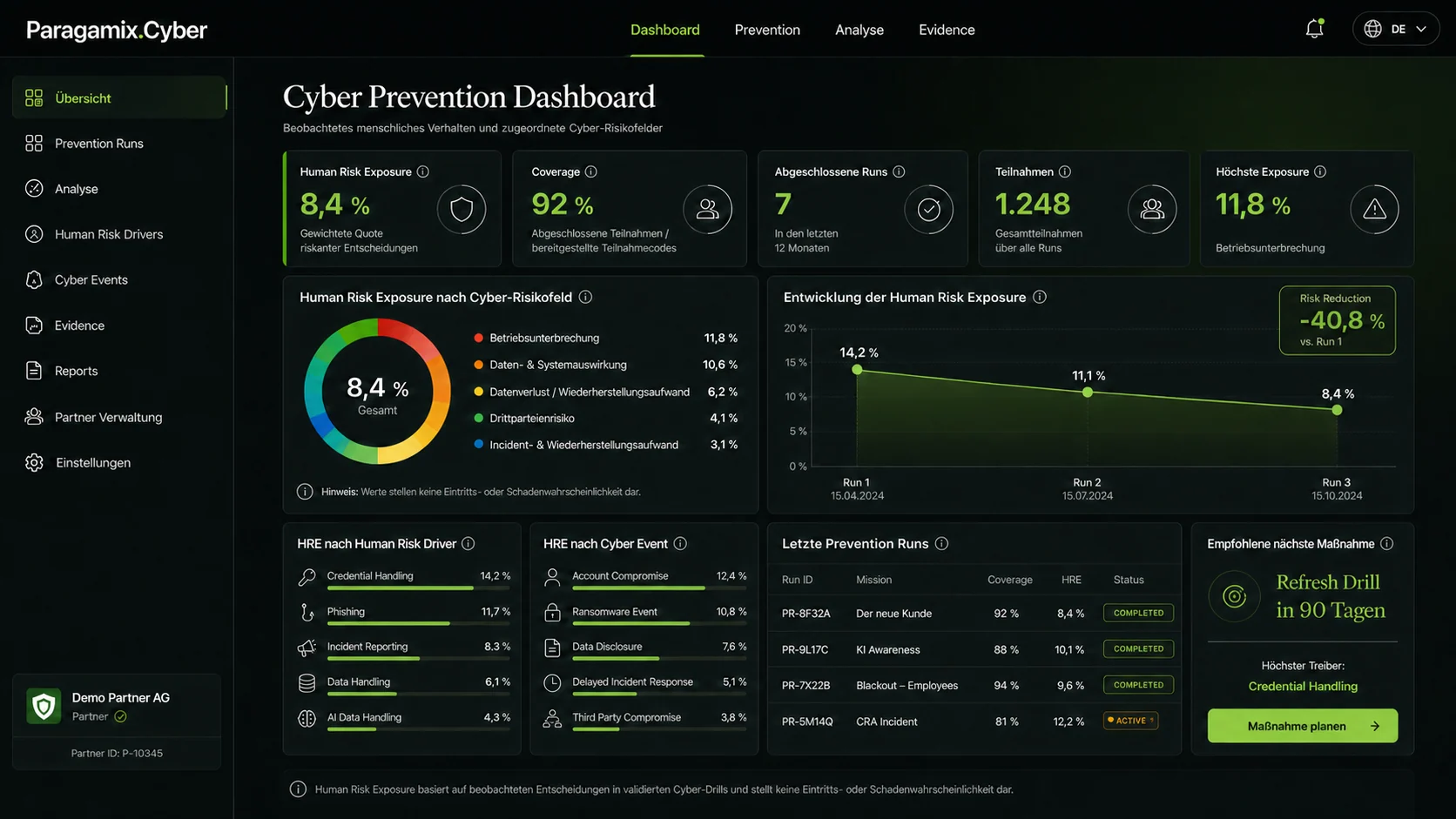Click the Ransomware Event lock icon

click(x=552, y=612)
